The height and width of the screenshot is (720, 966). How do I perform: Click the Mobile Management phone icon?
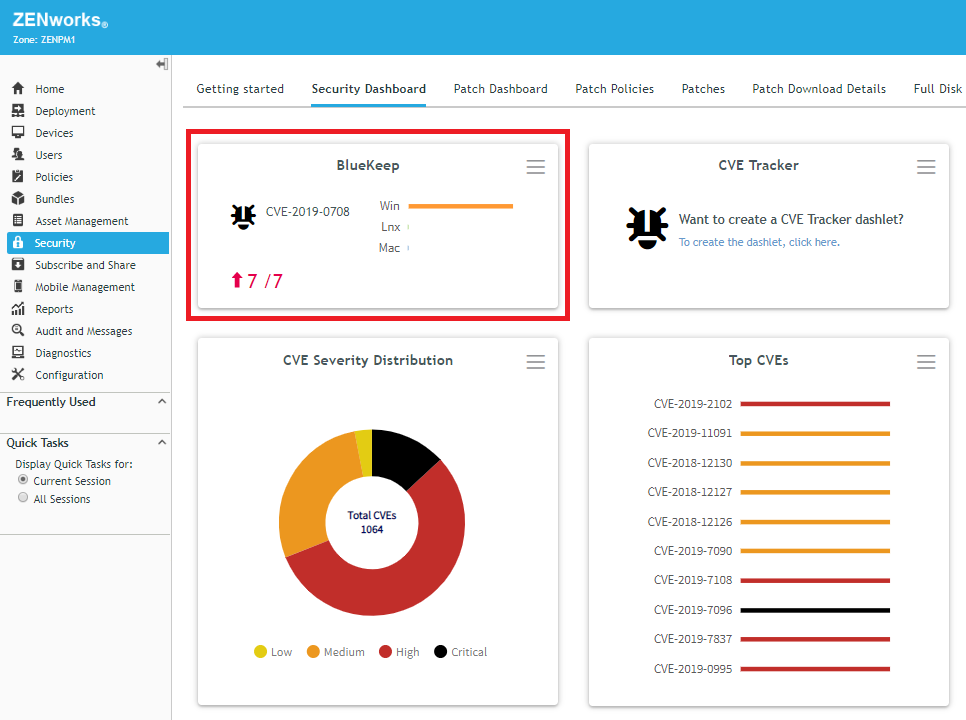point(18,286)
